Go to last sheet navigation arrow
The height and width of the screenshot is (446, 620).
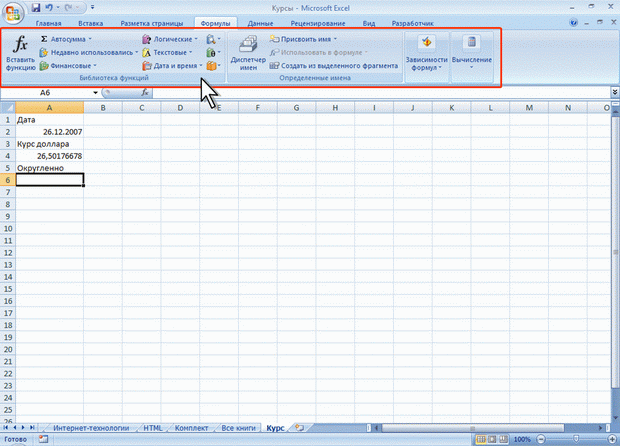tap(32, 428)
